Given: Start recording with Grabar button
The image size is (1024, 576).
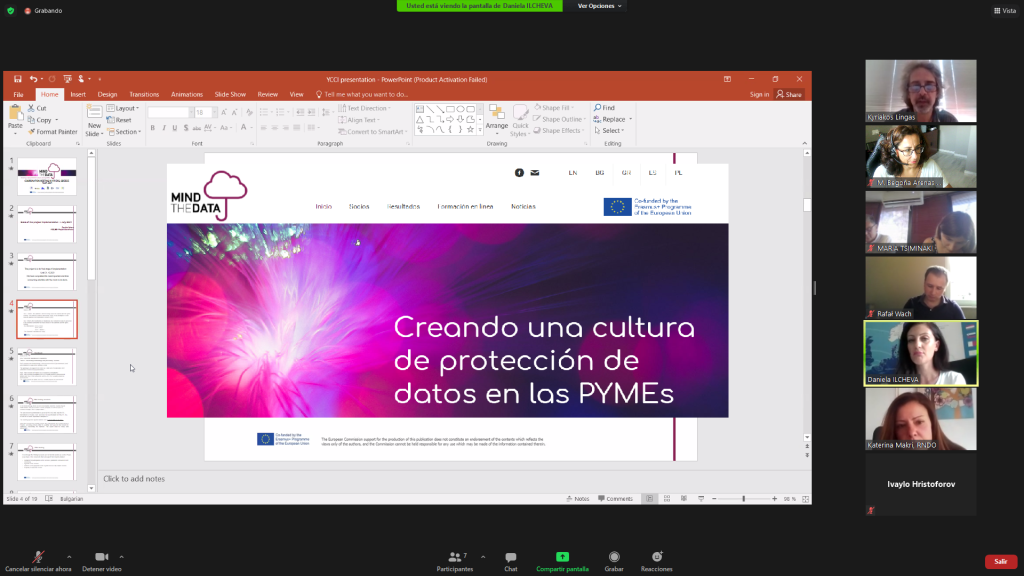Looking at the screenshot, I should click(x=614, y=557).
